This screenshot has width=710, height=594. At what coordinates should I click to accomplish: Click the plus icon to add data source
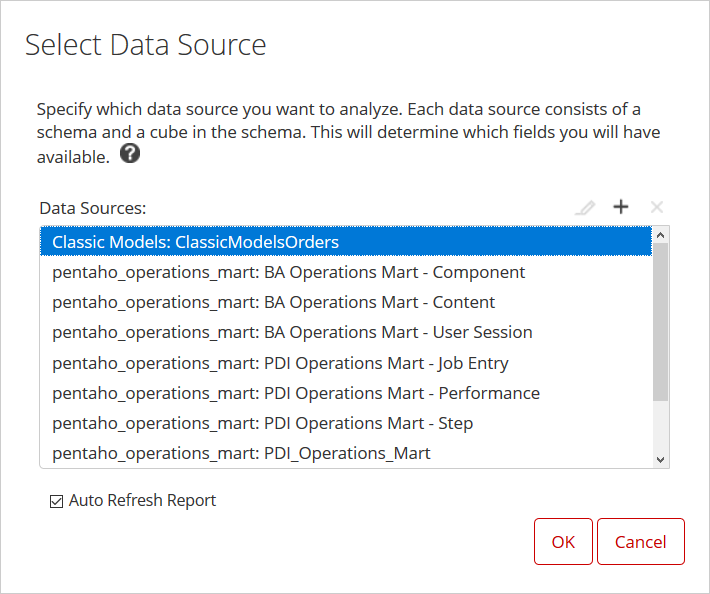[x=621, y=207]
